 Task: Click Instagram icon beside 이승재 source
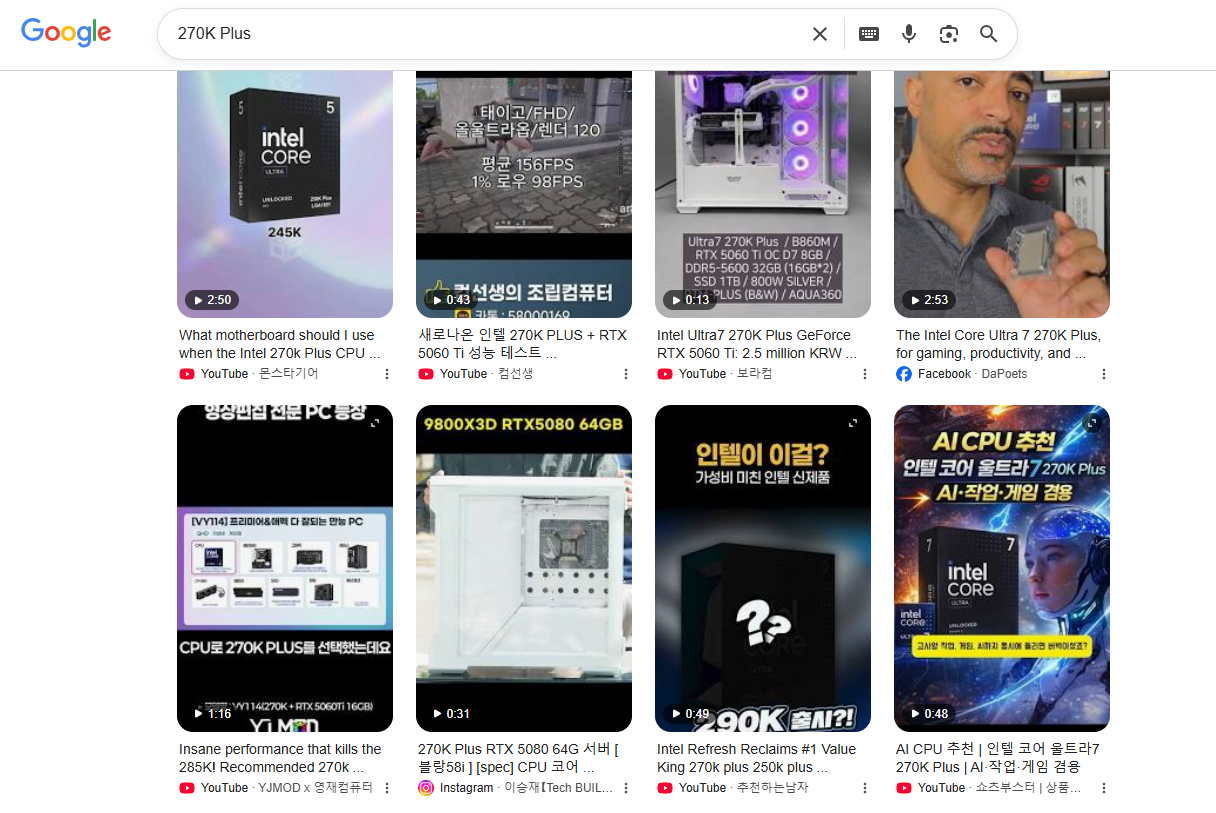(426, 788)
